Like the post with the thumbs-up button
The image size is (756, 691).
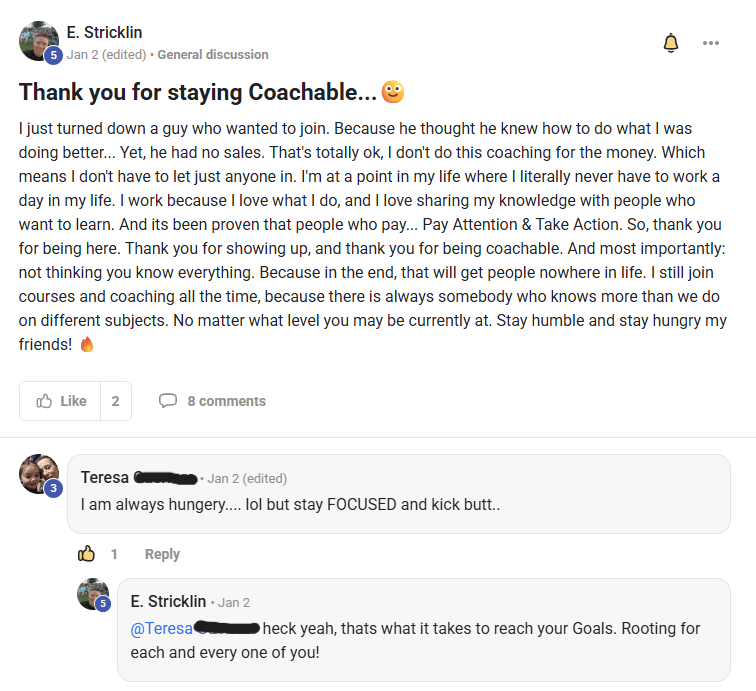coord(61,401)
